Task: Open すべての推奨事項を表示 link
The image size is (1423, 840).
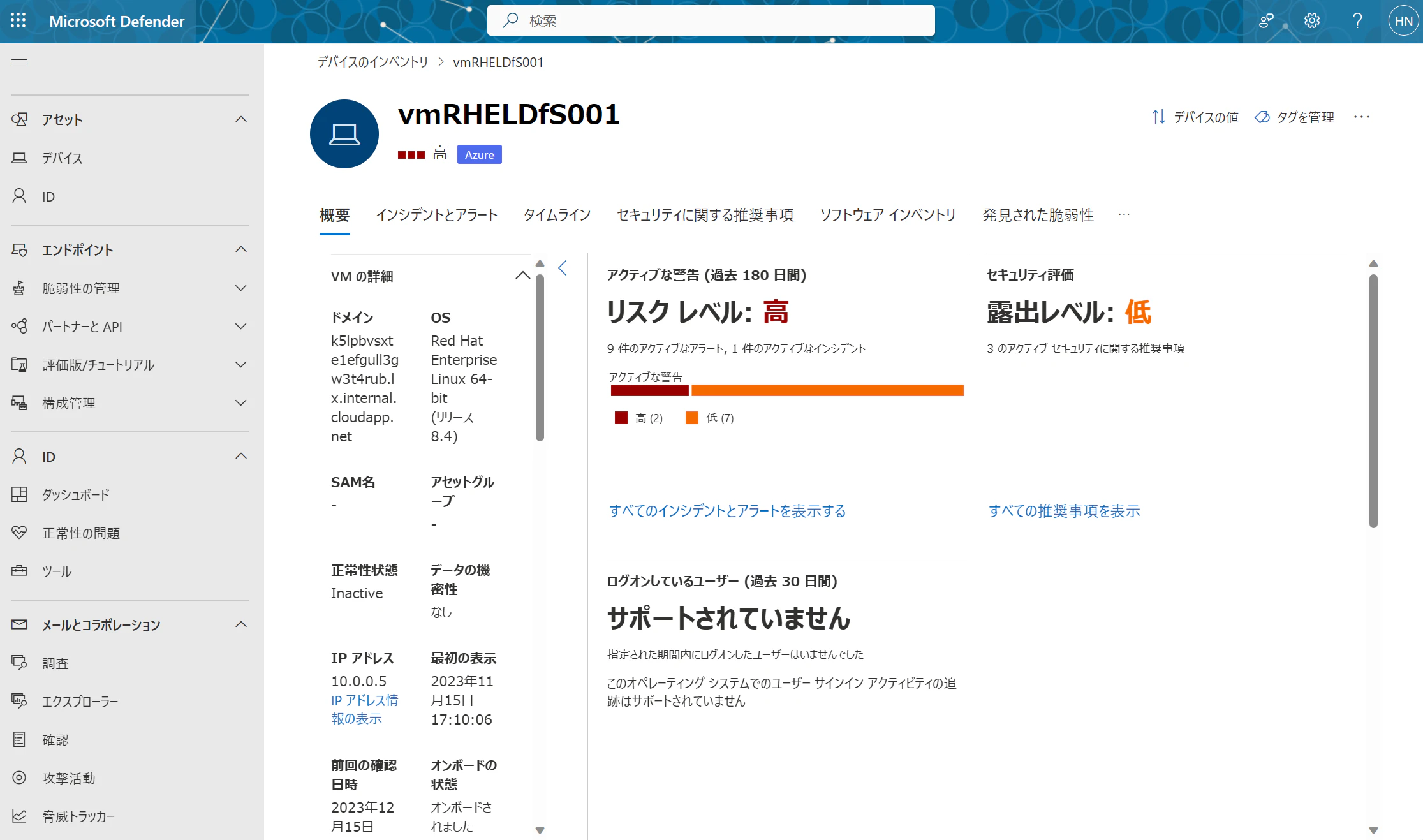Action: (1065, 511)
